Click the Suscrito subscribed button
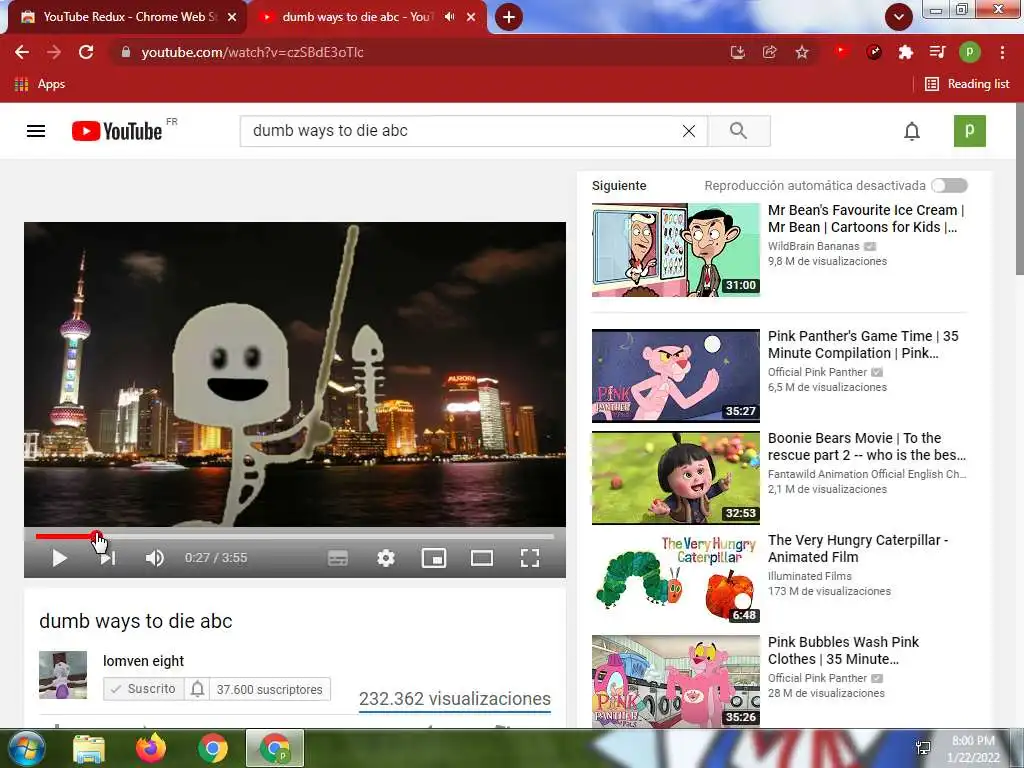Viewport: 1024px width, 768px height. click(x=143, y=689)
